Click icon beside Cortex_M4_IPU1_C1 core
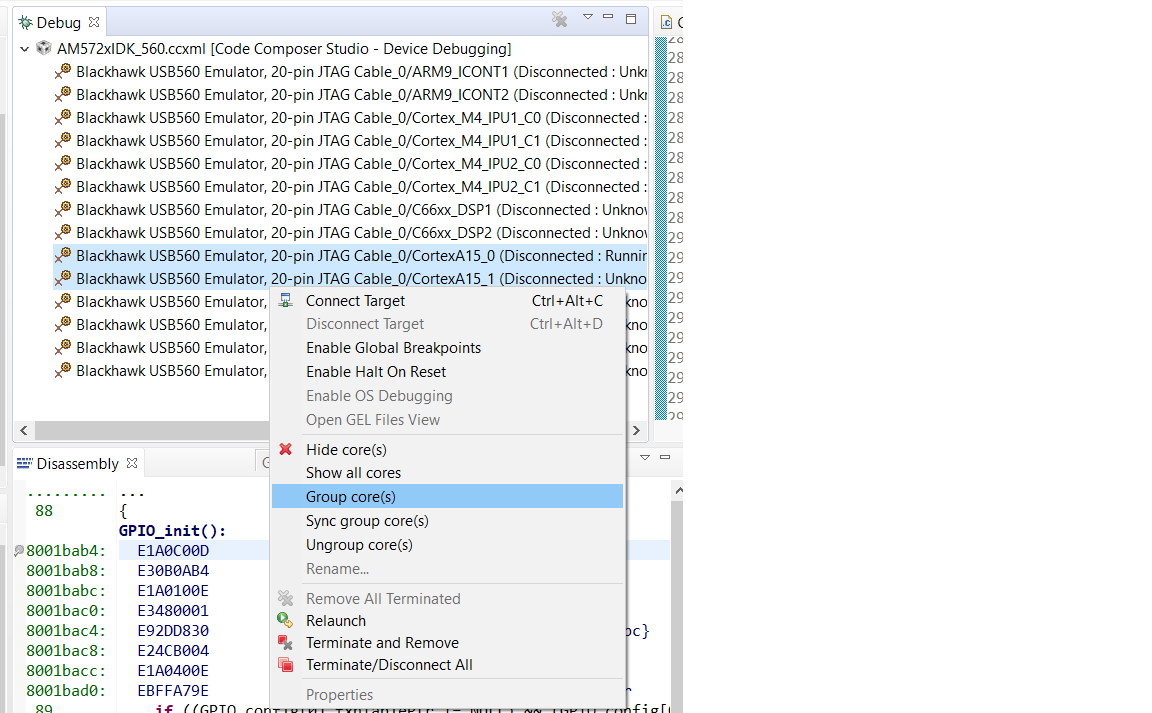 pyautogui.click(x=63, y=140)
